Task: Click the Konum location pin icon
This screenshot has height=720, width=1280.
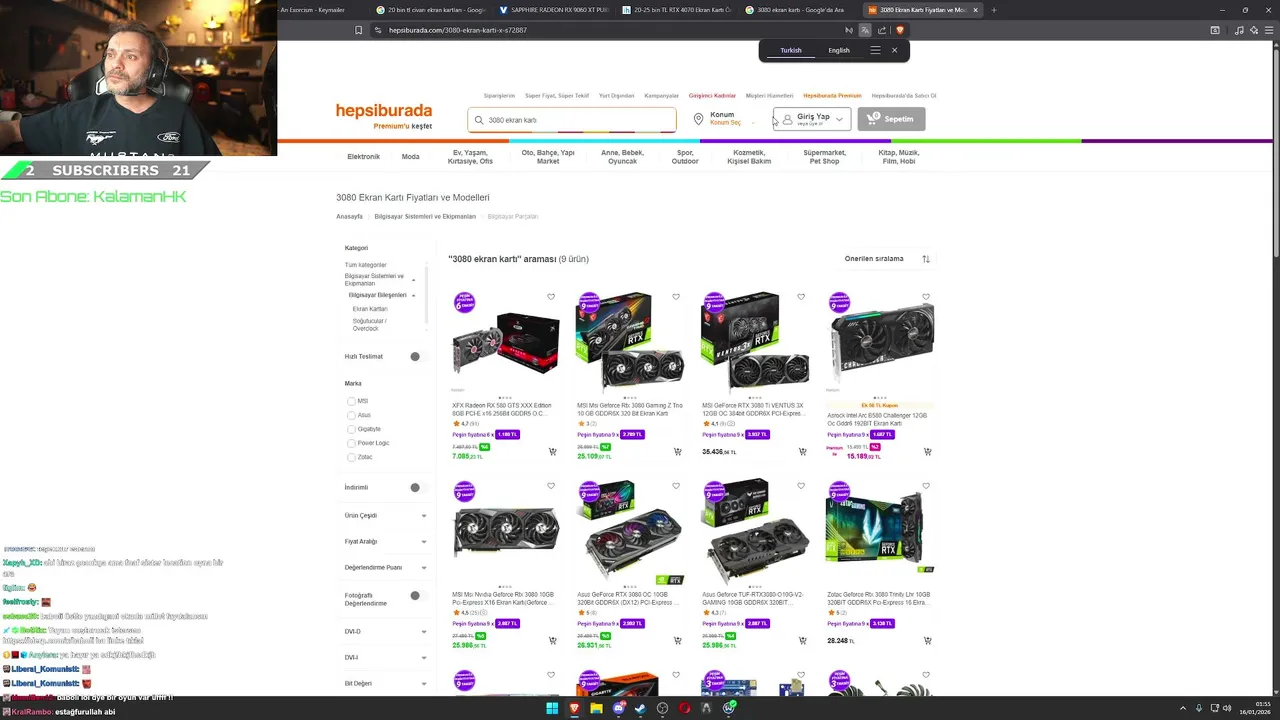Action: pyautogui.click(x=699, y=119)
